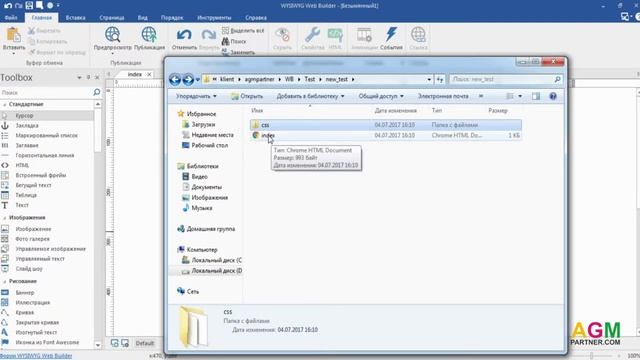Collapse the Стандартные Toolbox group
The width and height of the screenshot is (640, 360).
pos(5,104)
